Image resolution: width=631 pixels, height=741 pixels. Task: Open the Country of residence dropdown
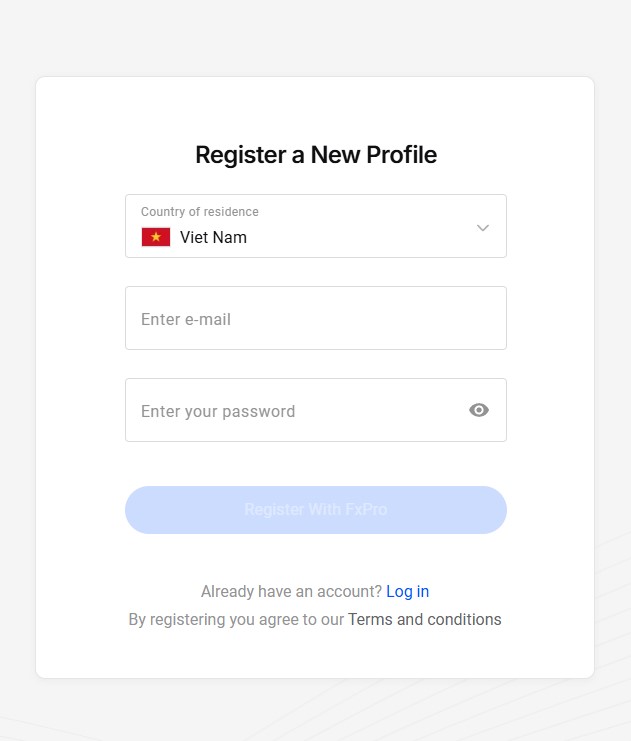point(315,226)
